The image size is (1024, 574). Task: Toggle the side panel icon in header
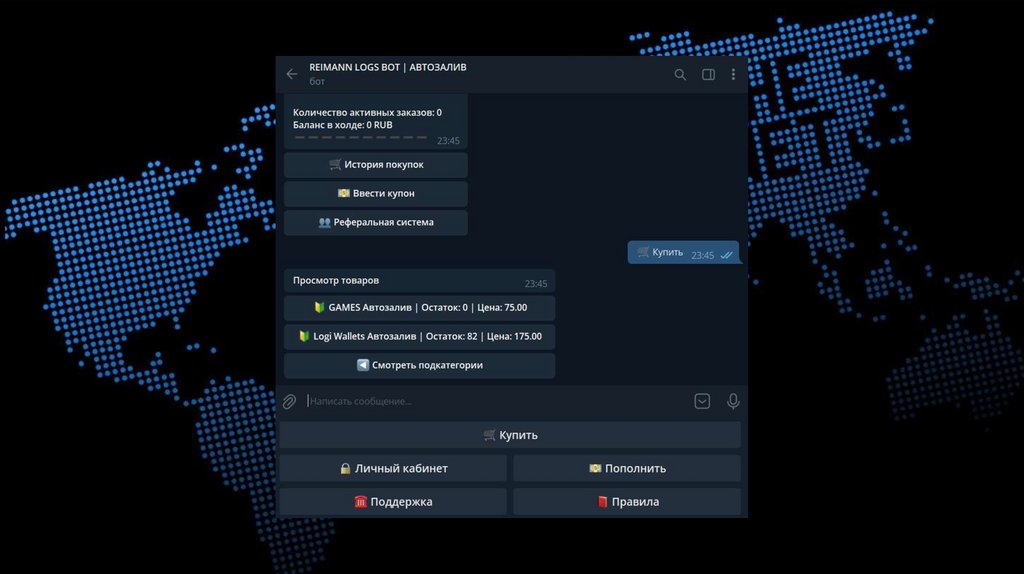pos(708,74)
